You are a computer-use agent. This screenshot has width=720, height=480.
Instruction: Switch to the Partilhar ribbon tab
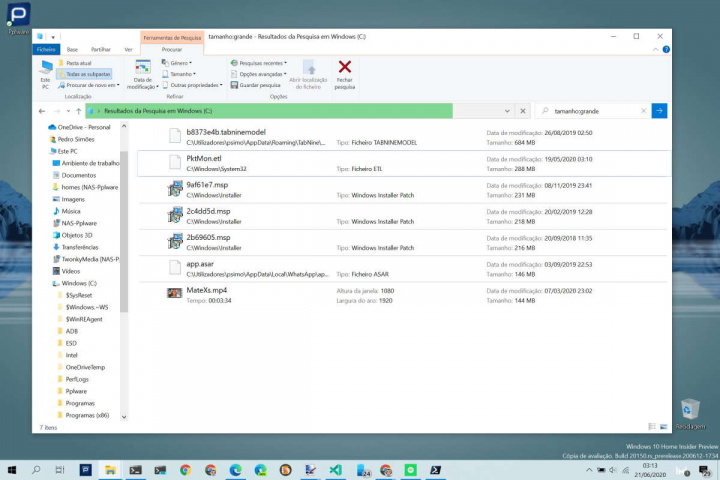click(x=100, y=48)
